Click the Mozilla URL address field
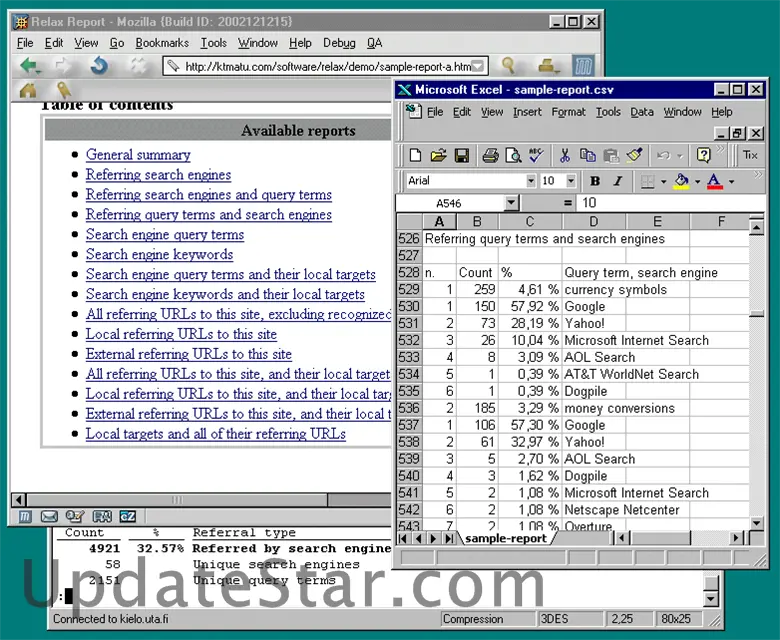The width and height of the screenshot is (780, 640). (326, 66)
